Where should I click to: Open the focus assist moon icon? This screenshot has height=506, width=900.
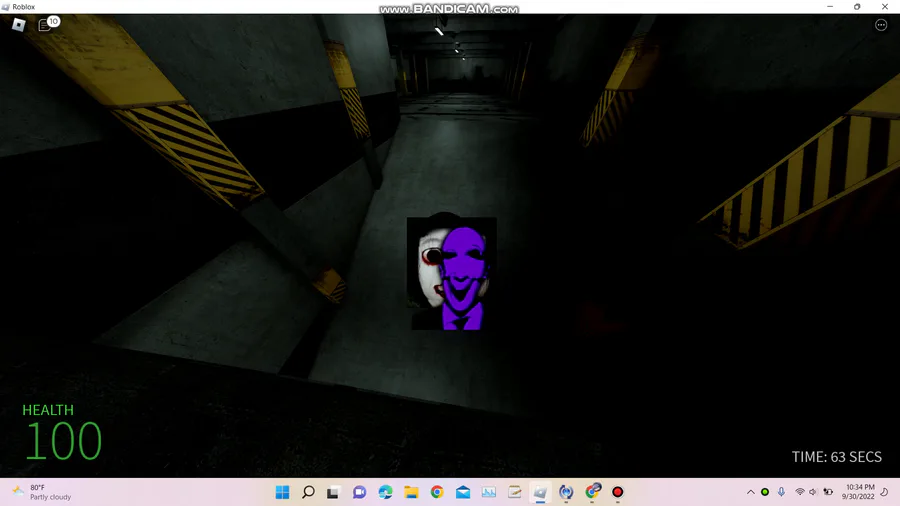(885, 492)
